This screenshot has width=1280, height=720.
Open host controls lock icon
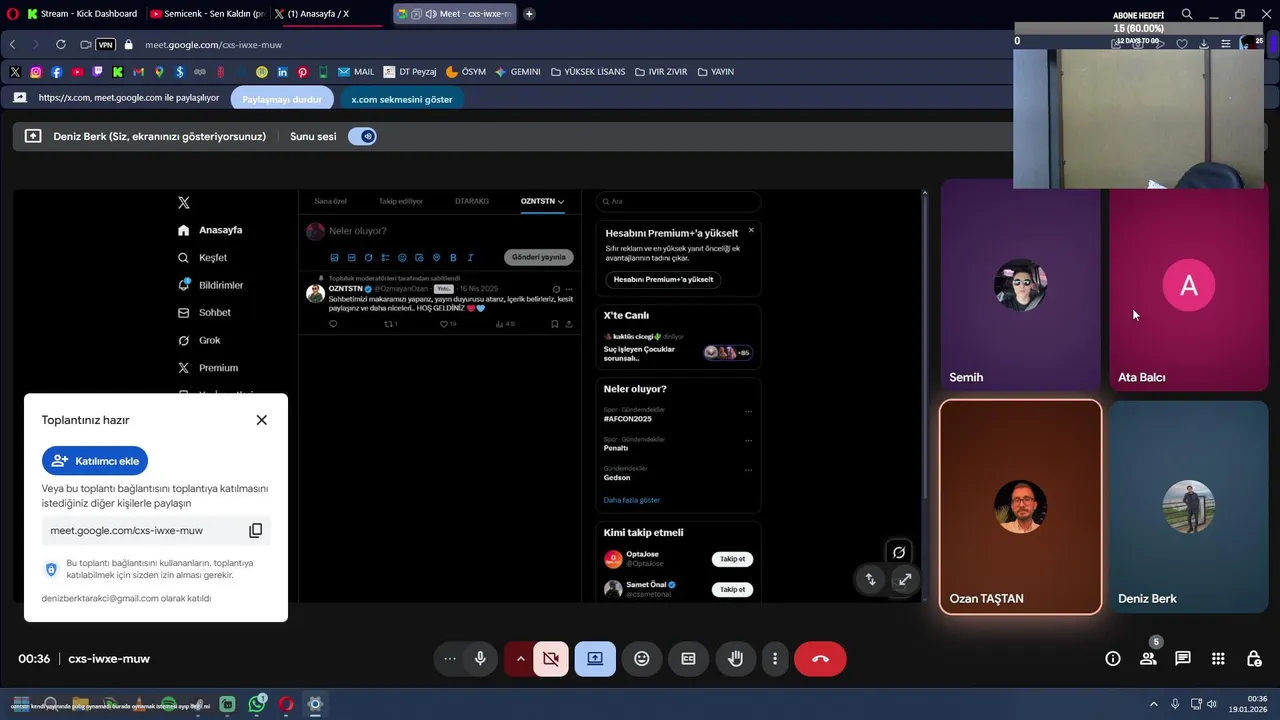pyautogui.click(x=1253, y=659)
